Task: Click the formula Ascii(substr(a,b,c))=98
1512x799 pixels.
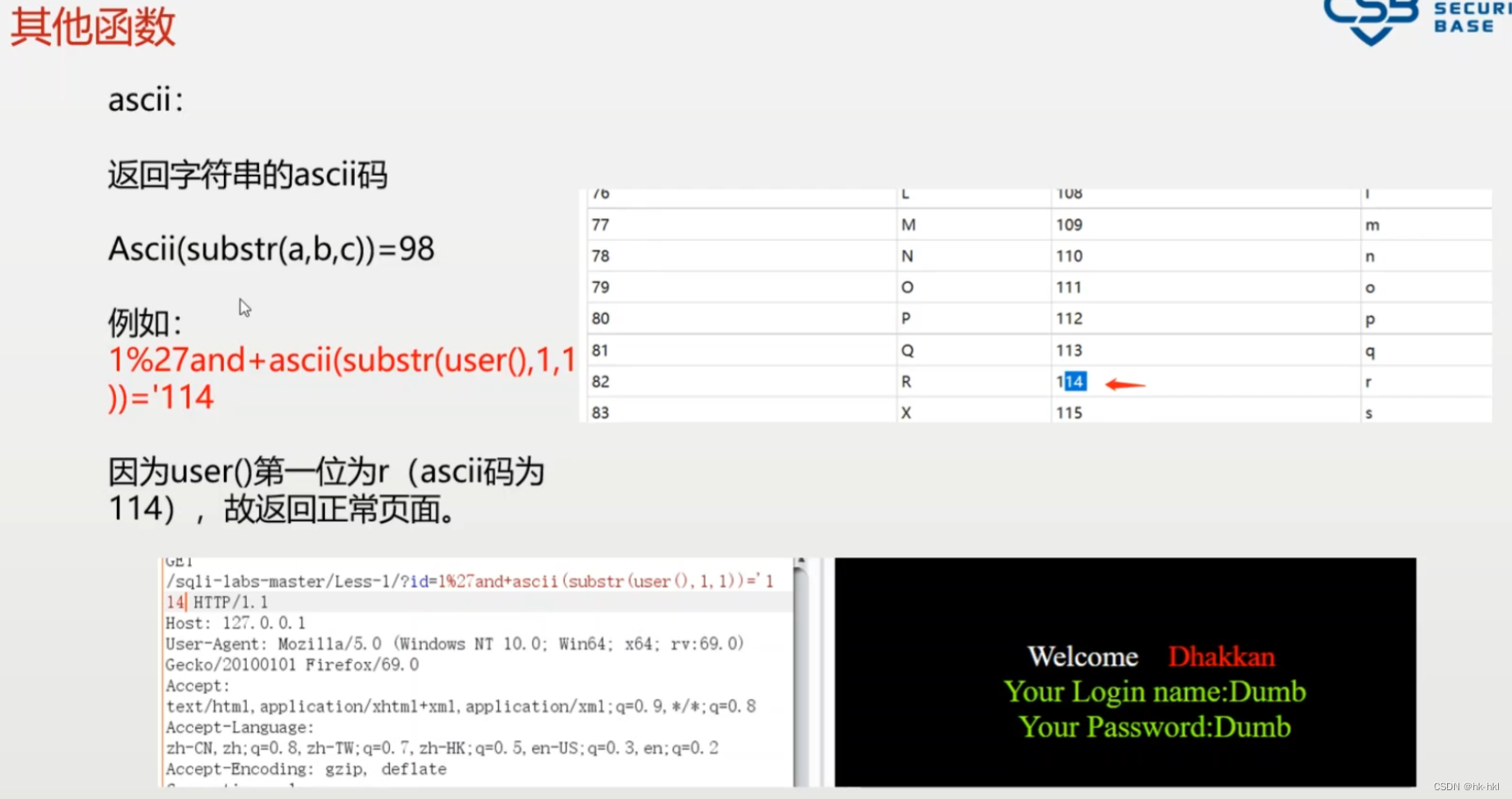Action: (x=271, y=249)
